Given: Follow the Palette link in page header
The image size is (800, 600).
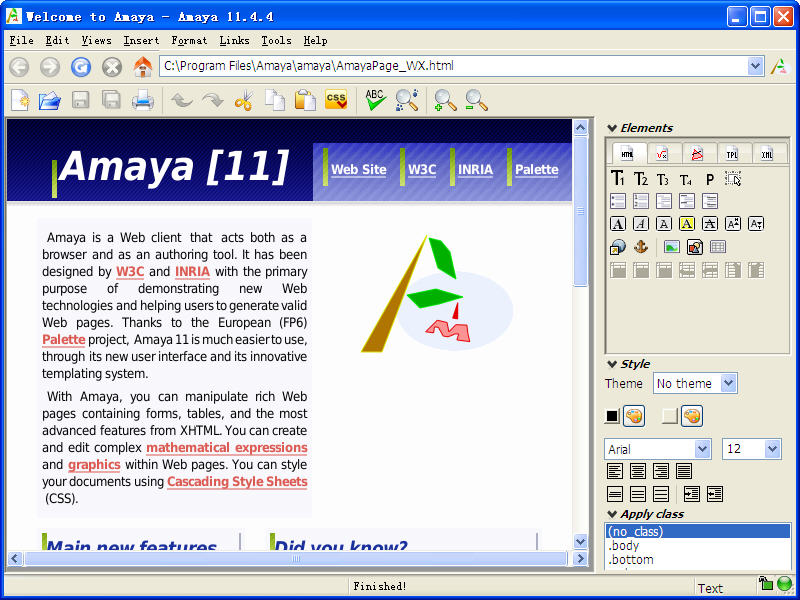Looking at the screenshot, I should 537,169.
